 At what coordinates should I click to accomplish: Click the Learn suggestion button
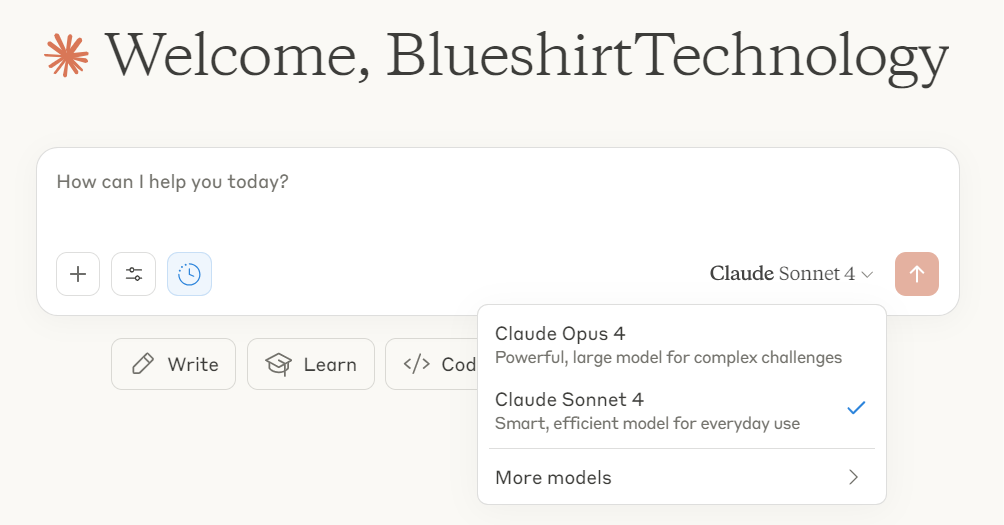(x=311, y=364)
